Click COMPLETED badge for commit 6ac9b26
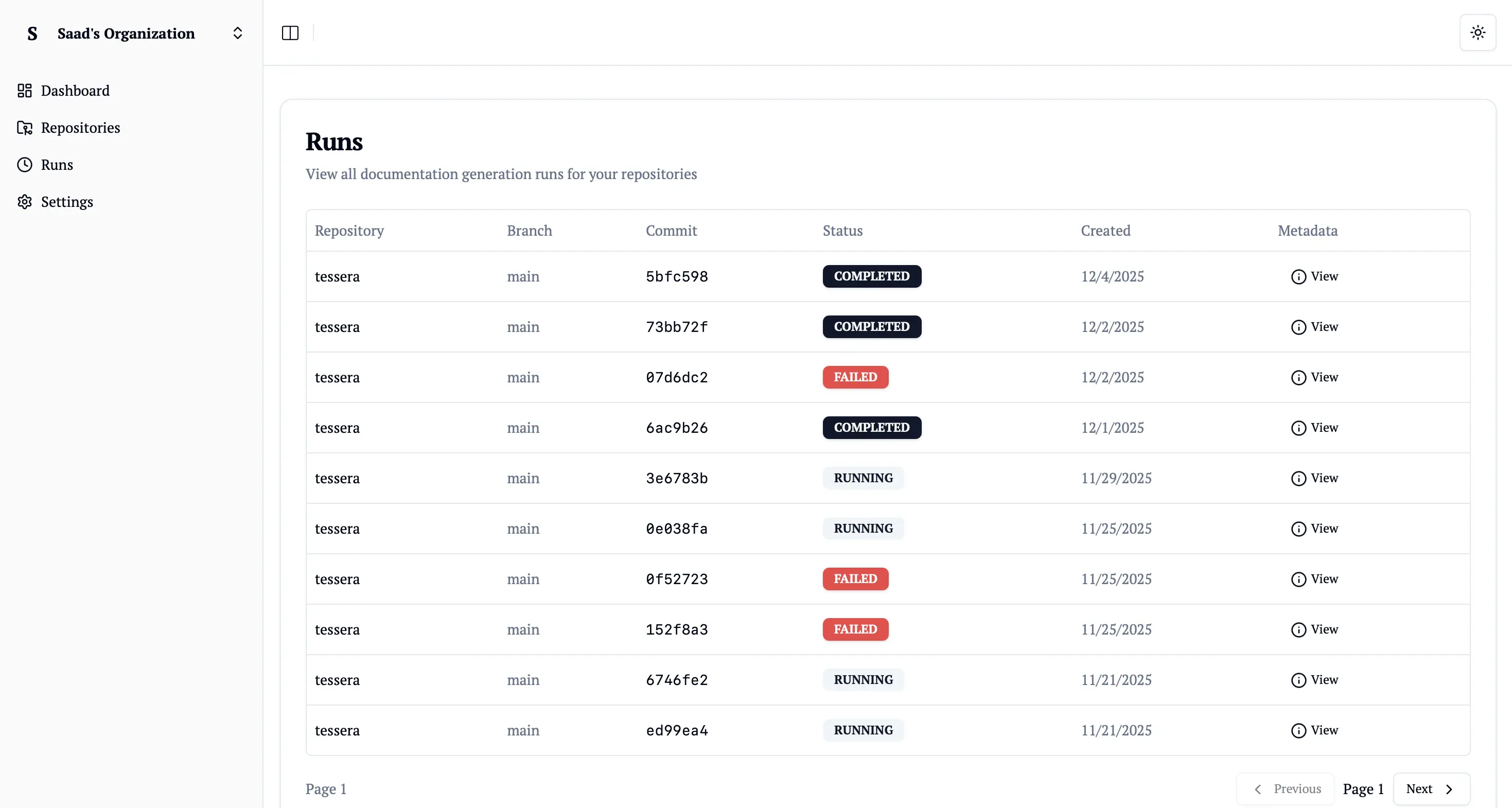The height and width of the screenshot is (808, 1512). [872, 428]
